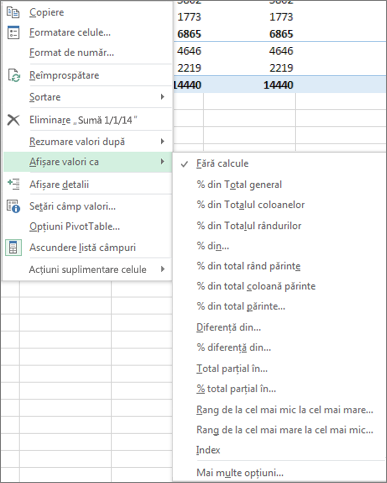The width and height of the screenshot is (387, 483).
Task: Select Diferență din... option
Action: 228,327
